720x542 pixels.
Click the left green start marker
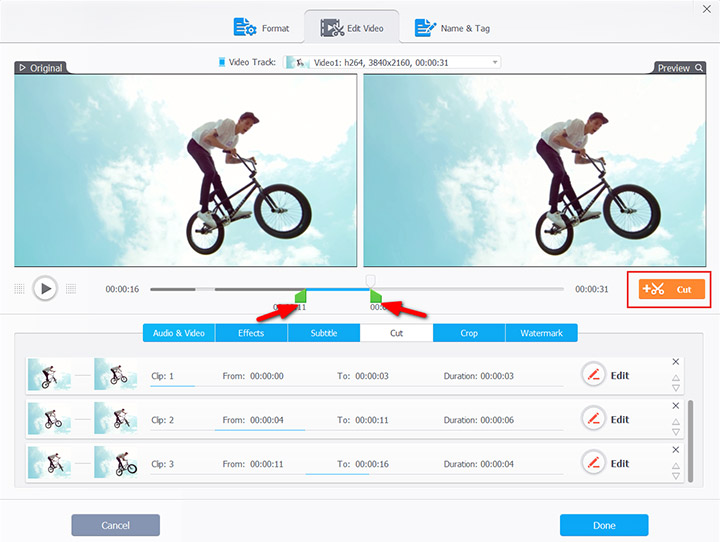point(301,296)
